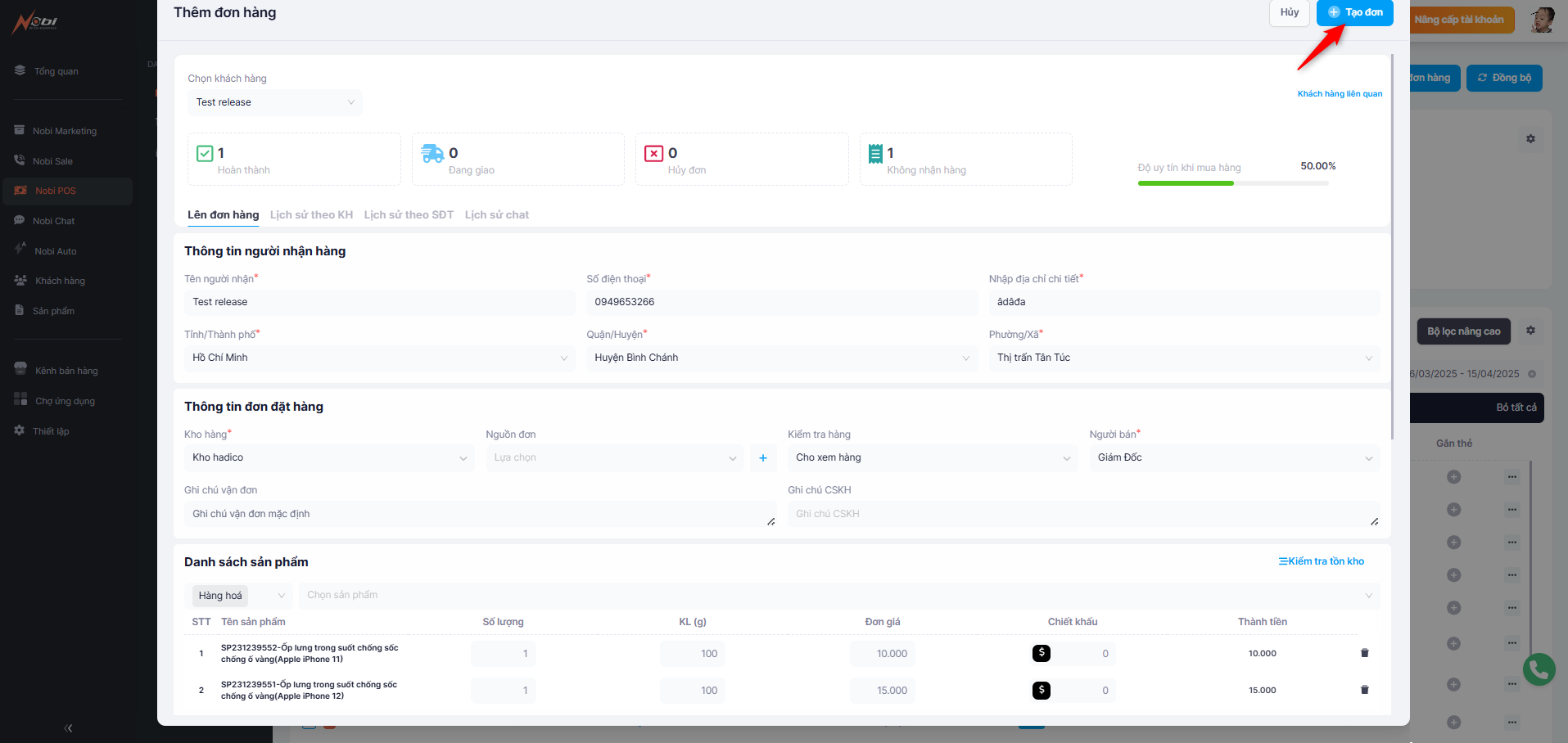Toggle discount type for second product
Viewport: 1568px width, 743px height.
click(1041, 690)
